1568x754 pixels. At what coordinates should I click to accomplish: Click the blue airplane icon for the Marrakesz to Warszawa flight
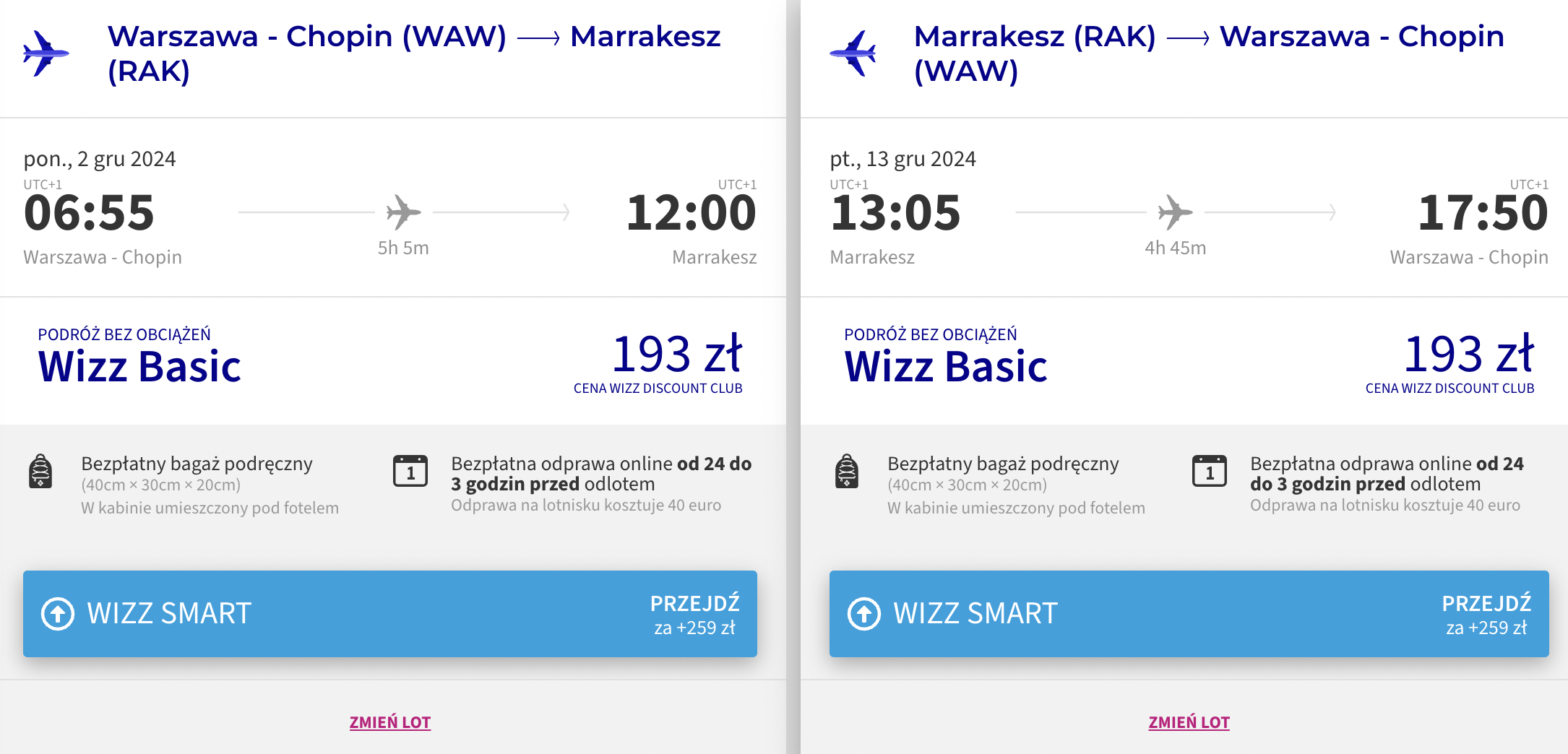point(853,53)
